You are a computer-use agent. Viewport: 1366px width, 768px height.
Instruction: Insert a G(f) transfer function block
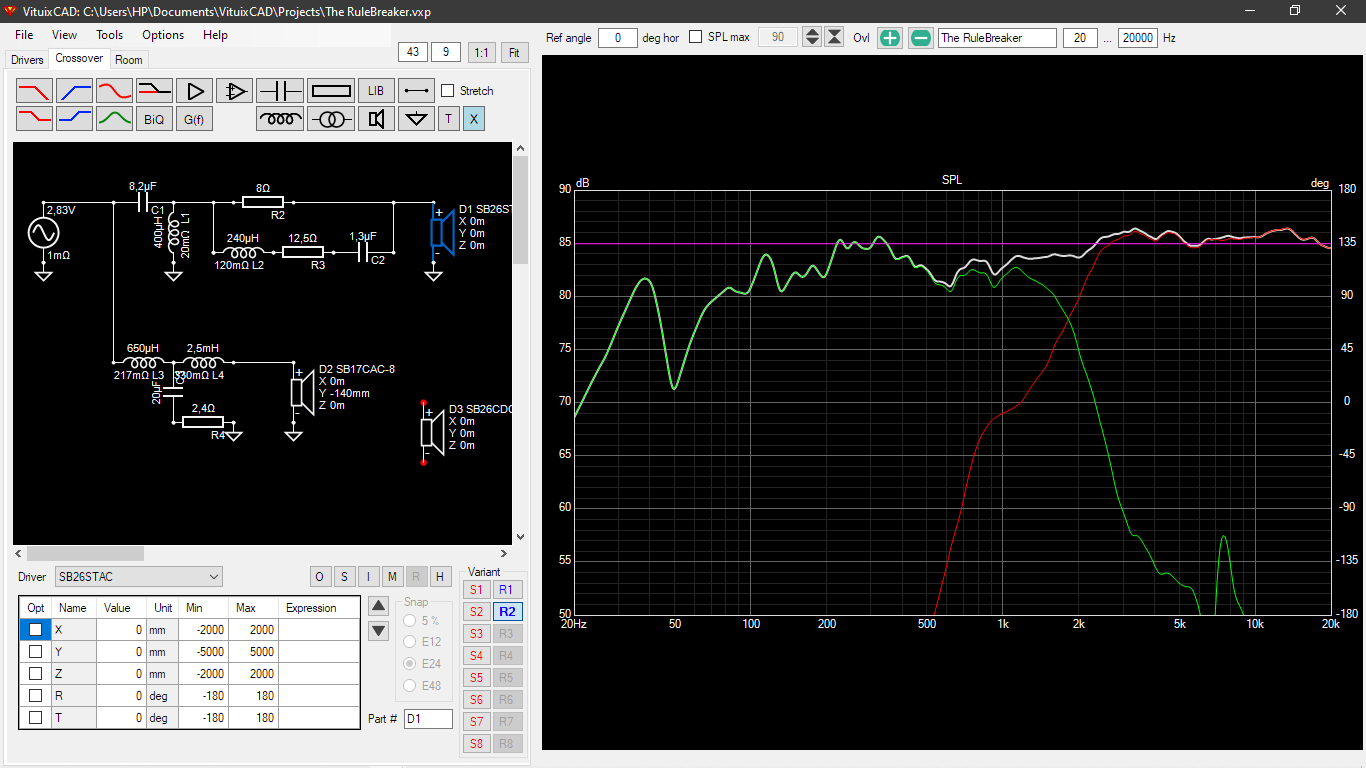195,119
